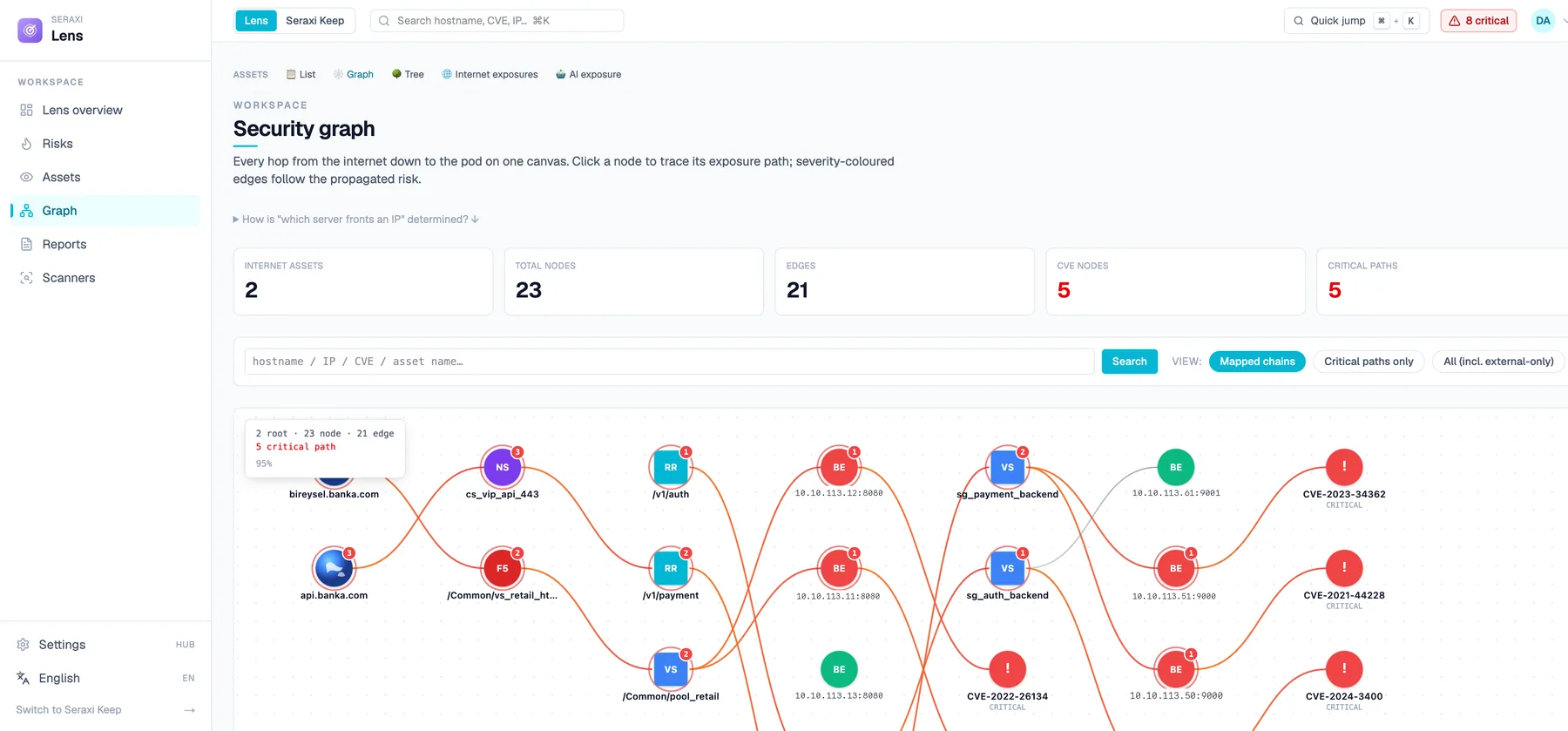The image size is (1568, 731).
Task: Go to Assets in sidebar
Action: [105, 177]
